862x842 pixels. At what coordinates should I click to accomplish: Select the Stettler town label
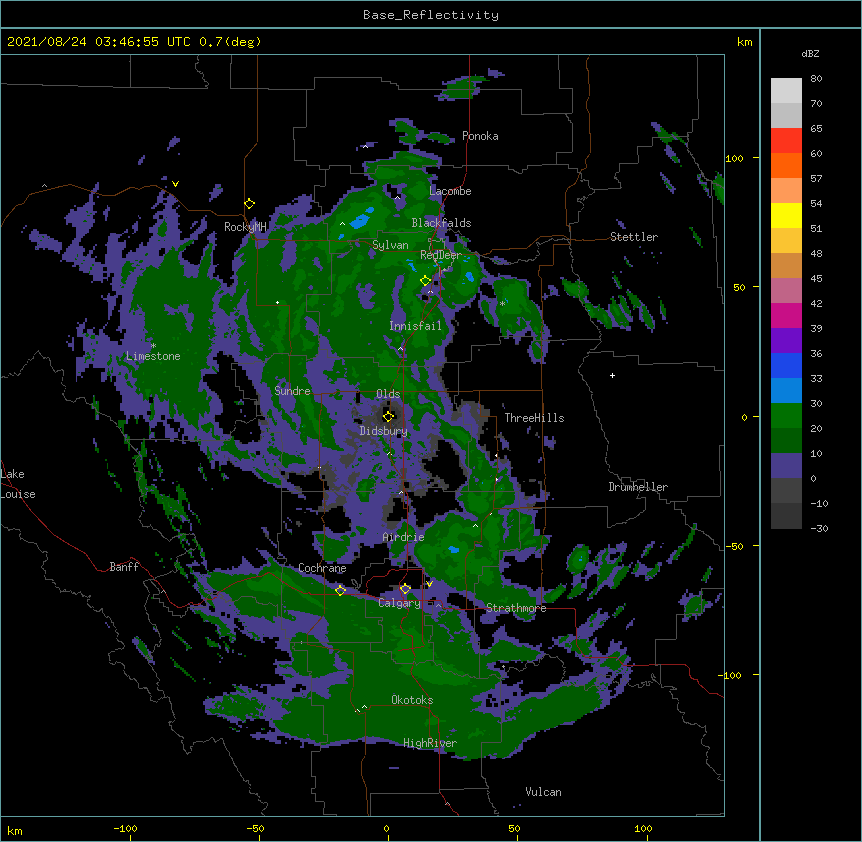634,237
